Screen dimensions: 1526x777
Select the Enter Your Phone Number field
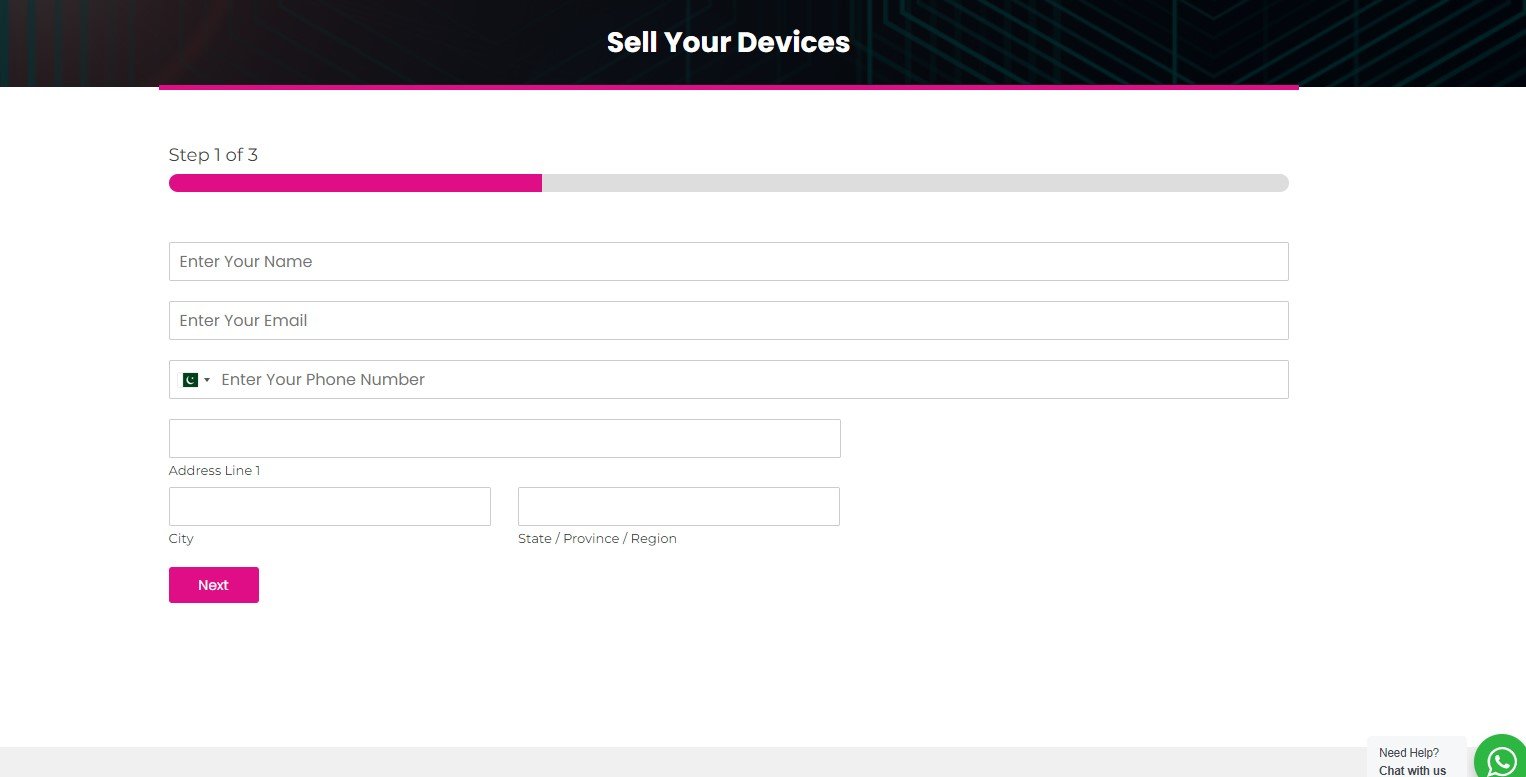(750, 379)
